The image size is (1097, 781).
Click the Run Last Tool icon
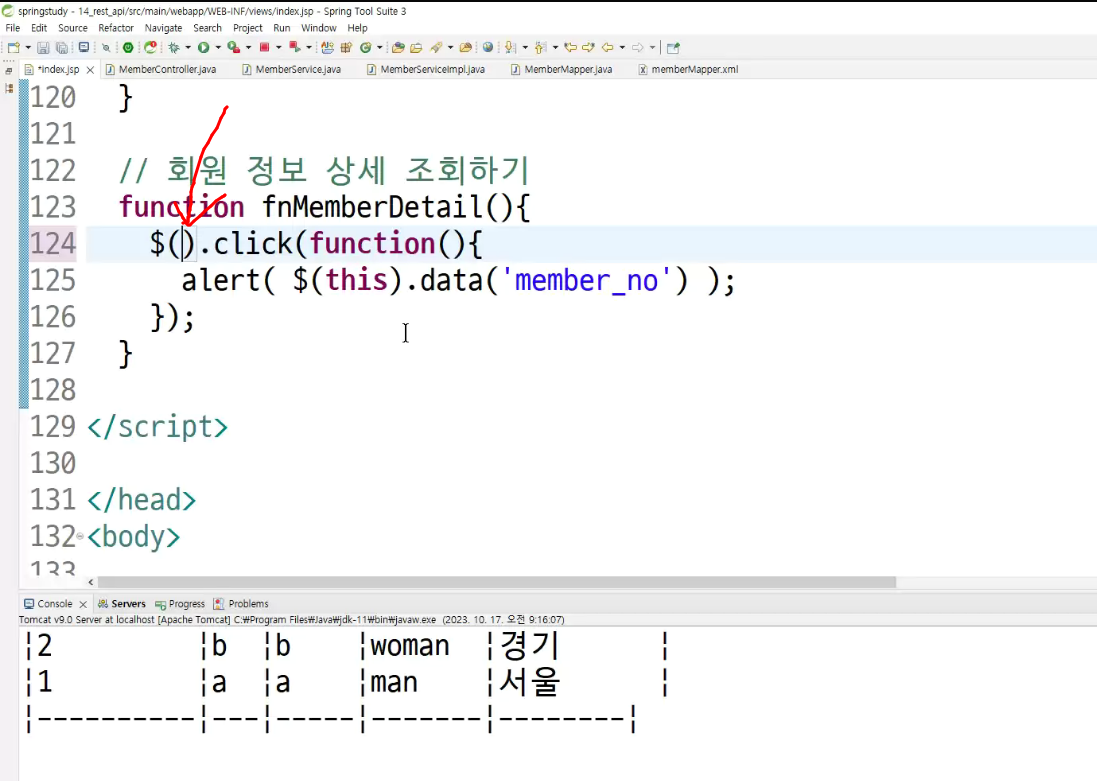pyautogui.click(x=234, y=48)
